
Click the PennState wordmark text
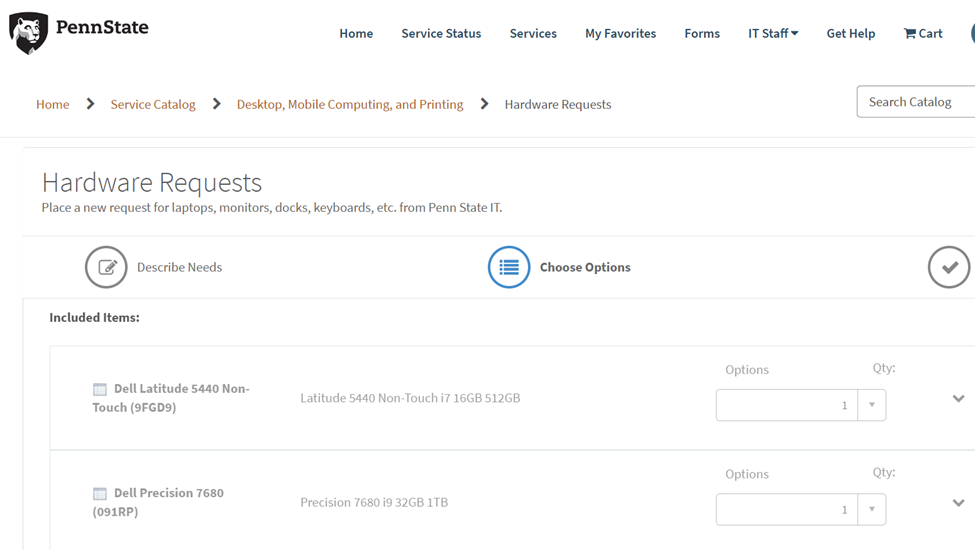point(102,27)
